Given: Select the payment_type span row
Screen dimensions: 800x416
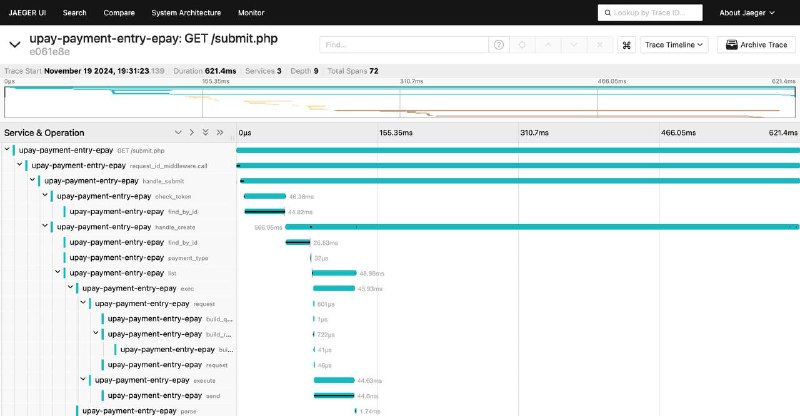Looking at the screenshot, I should click(x=139, y=258).
